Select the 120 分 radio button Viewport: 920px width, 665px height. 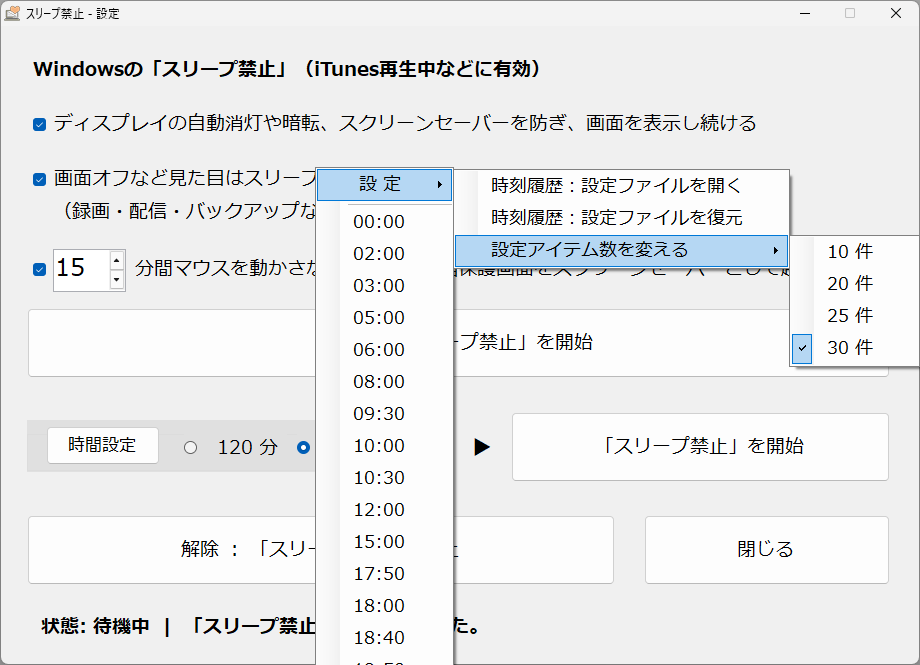(x=190, y=447)
